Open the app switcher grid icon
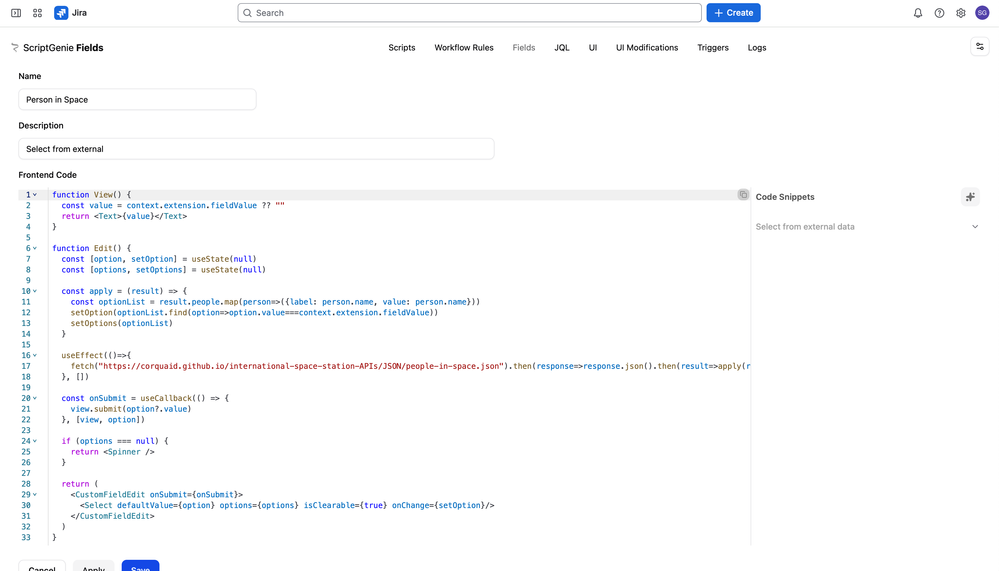 38,13
